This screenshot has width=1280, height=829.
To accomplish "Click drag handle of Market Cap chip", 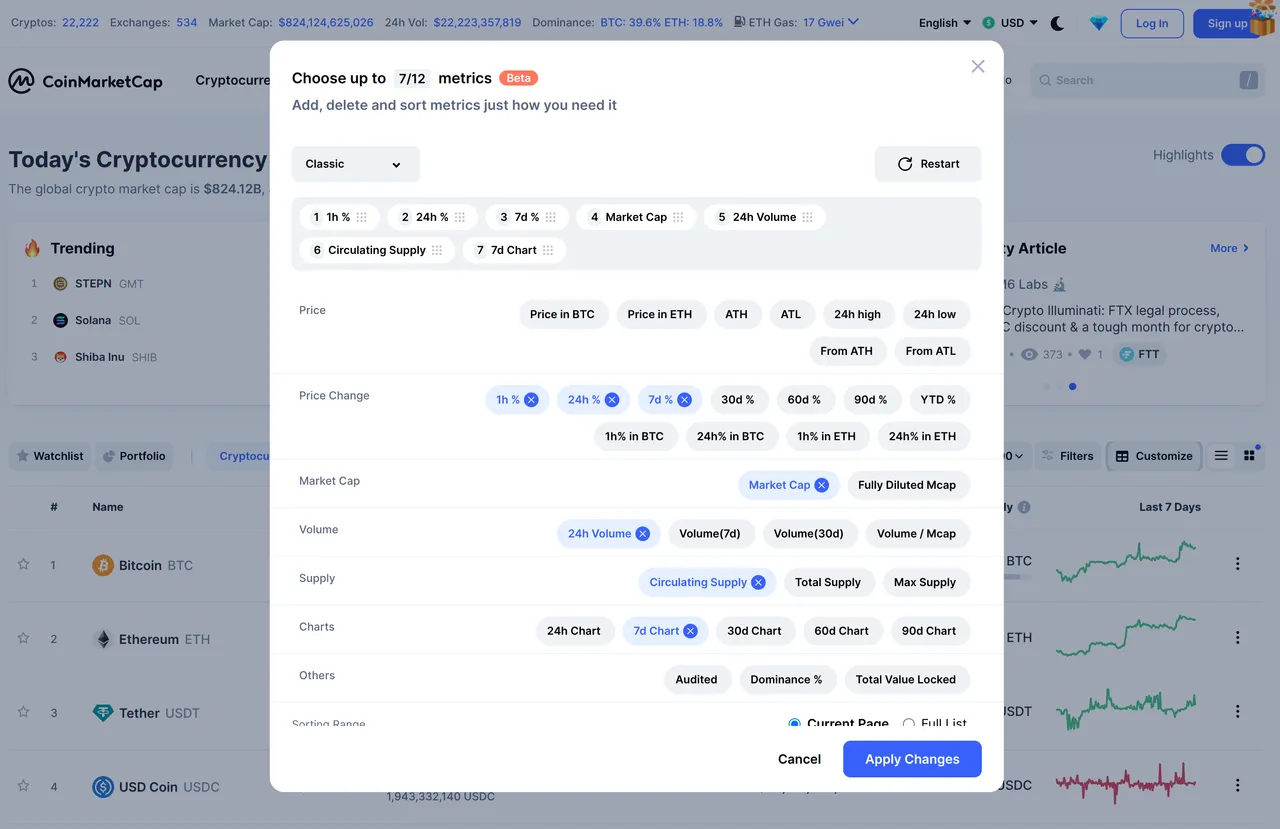I will tap(678, 217).
